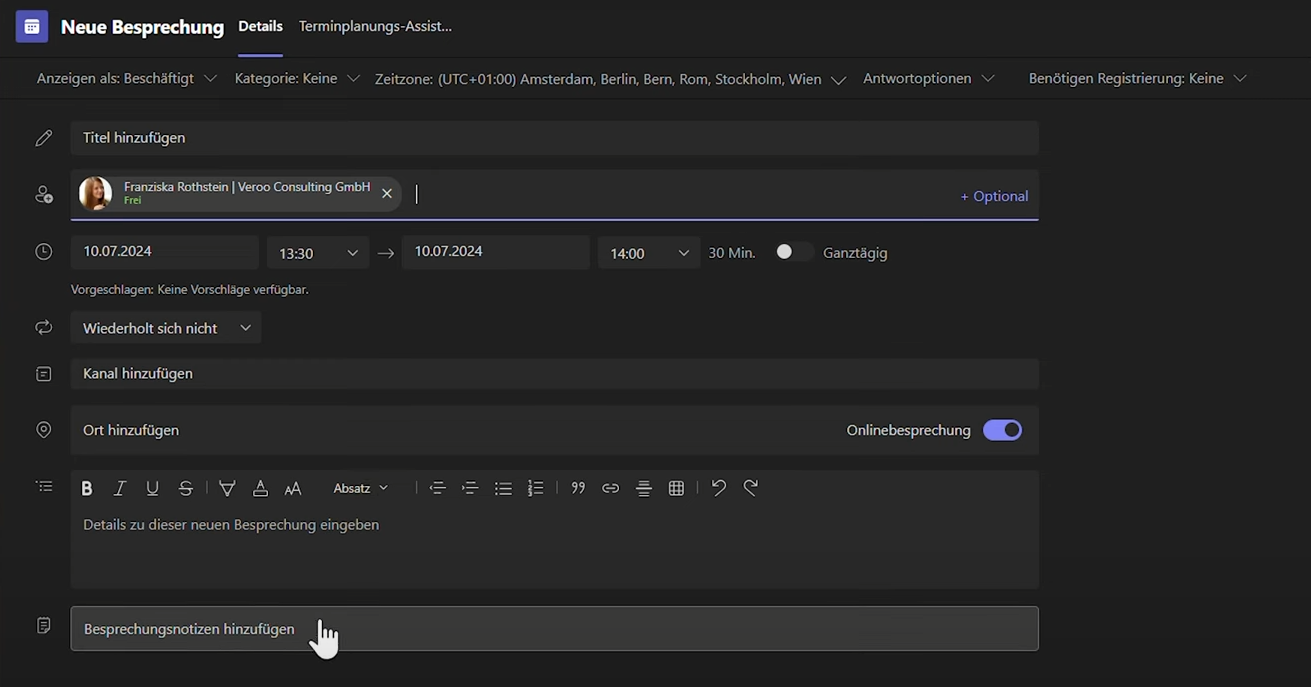The height and width of the screenshot is (687, 1311).
Task: Expand the Wiederholt sich nicht dropdown
Action: (x=166, y=328)
